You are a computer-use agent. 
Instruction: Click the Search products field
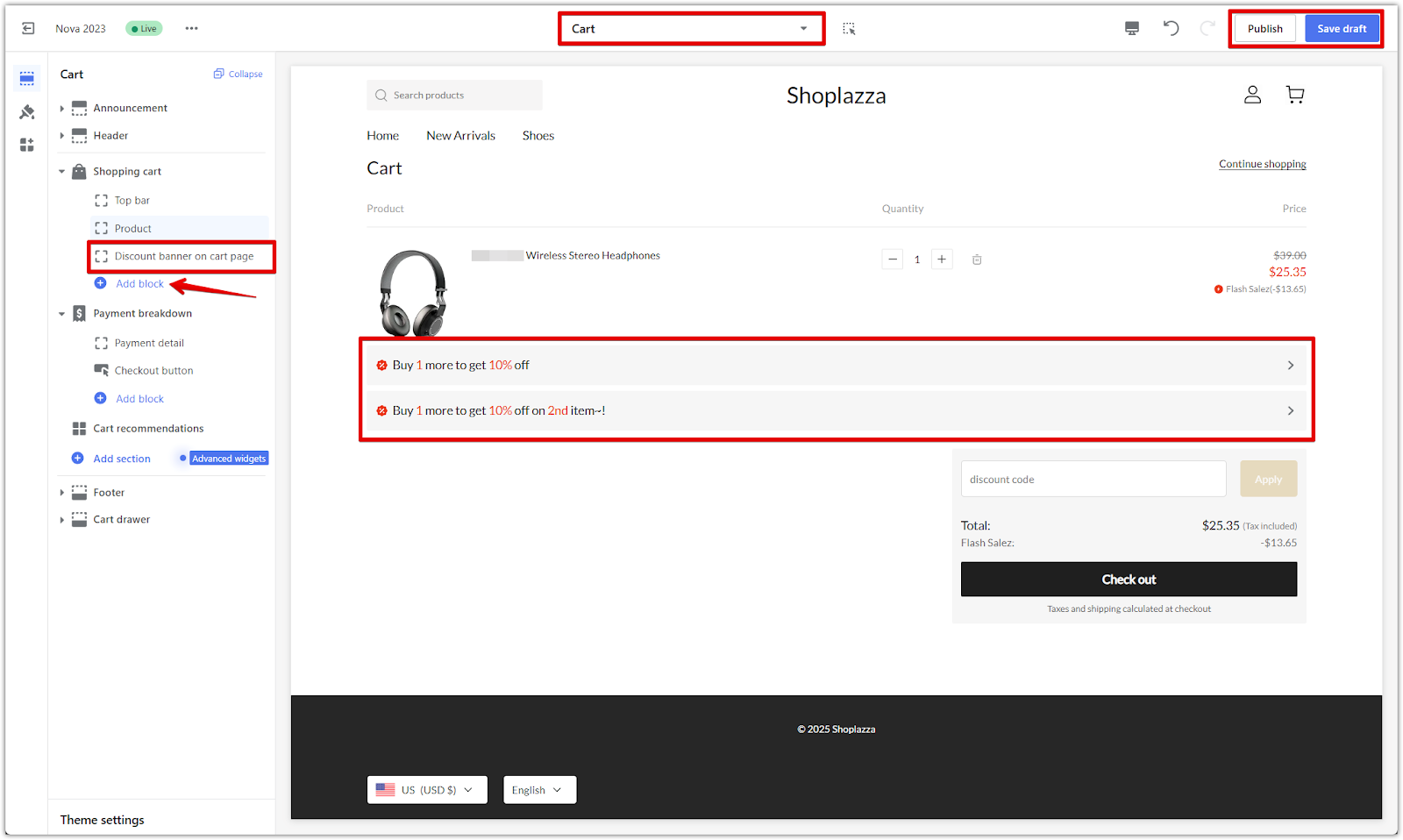pyautogui.click(x=454, y=96)
